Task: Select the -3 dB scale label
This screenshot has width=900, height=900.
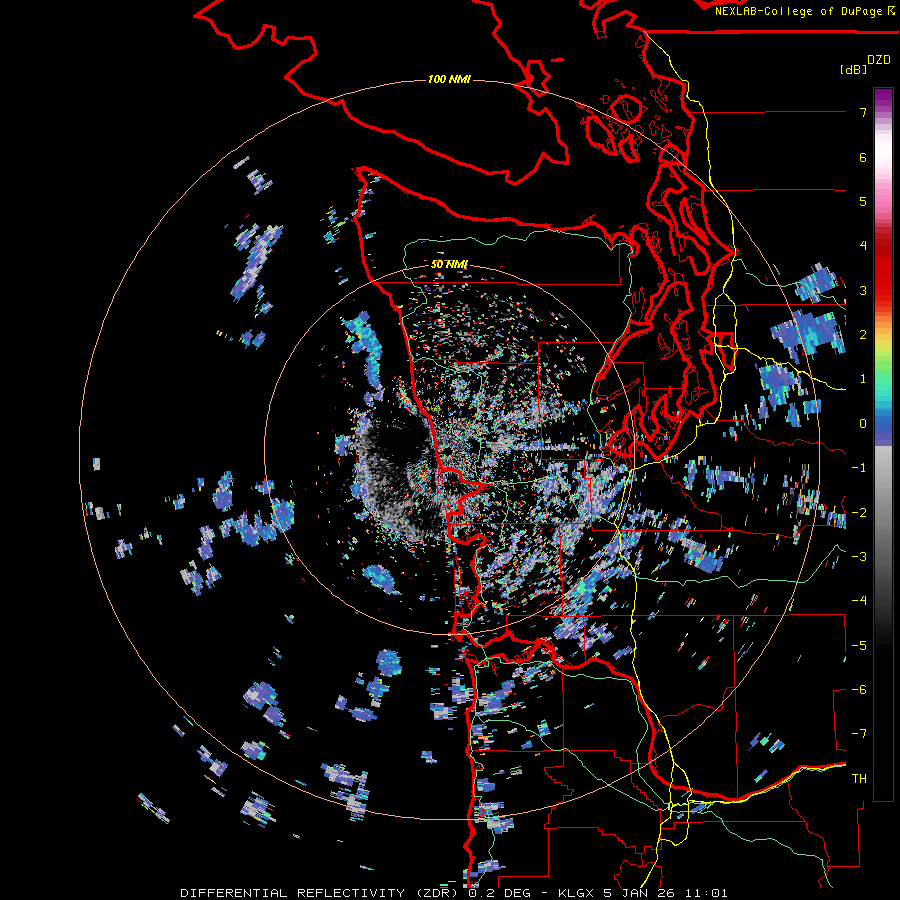Action: [x=859, y=557]
